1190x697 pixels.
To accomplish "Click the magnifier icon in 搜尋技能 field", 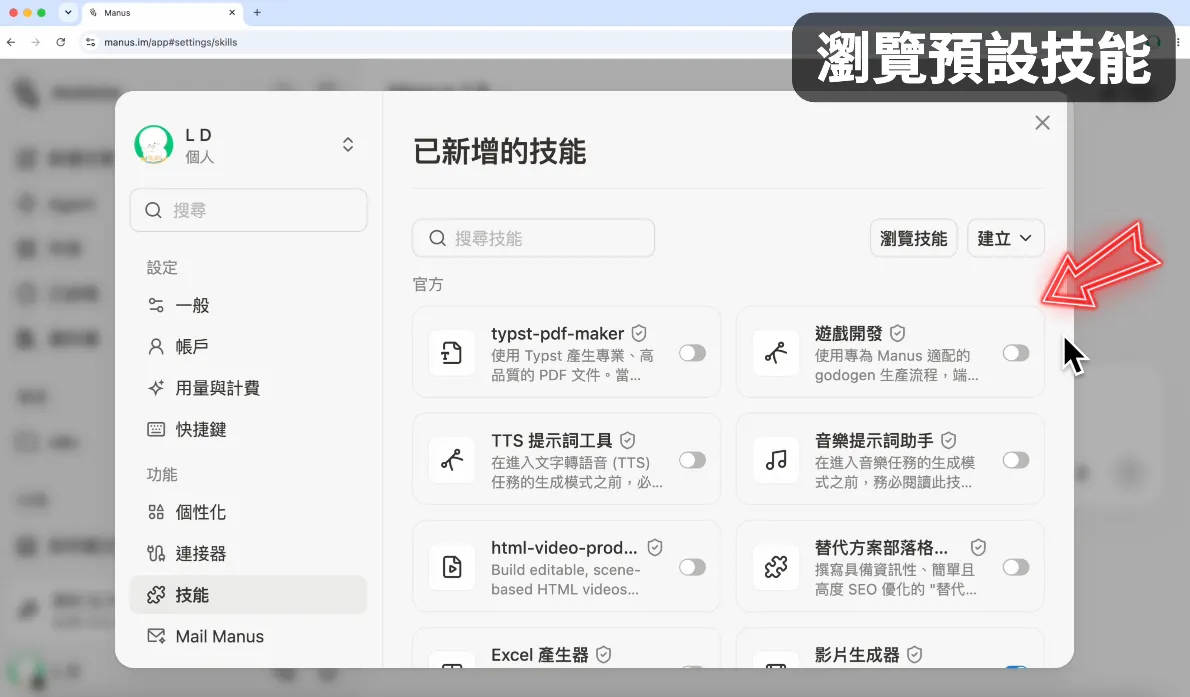I will (437, 238).
